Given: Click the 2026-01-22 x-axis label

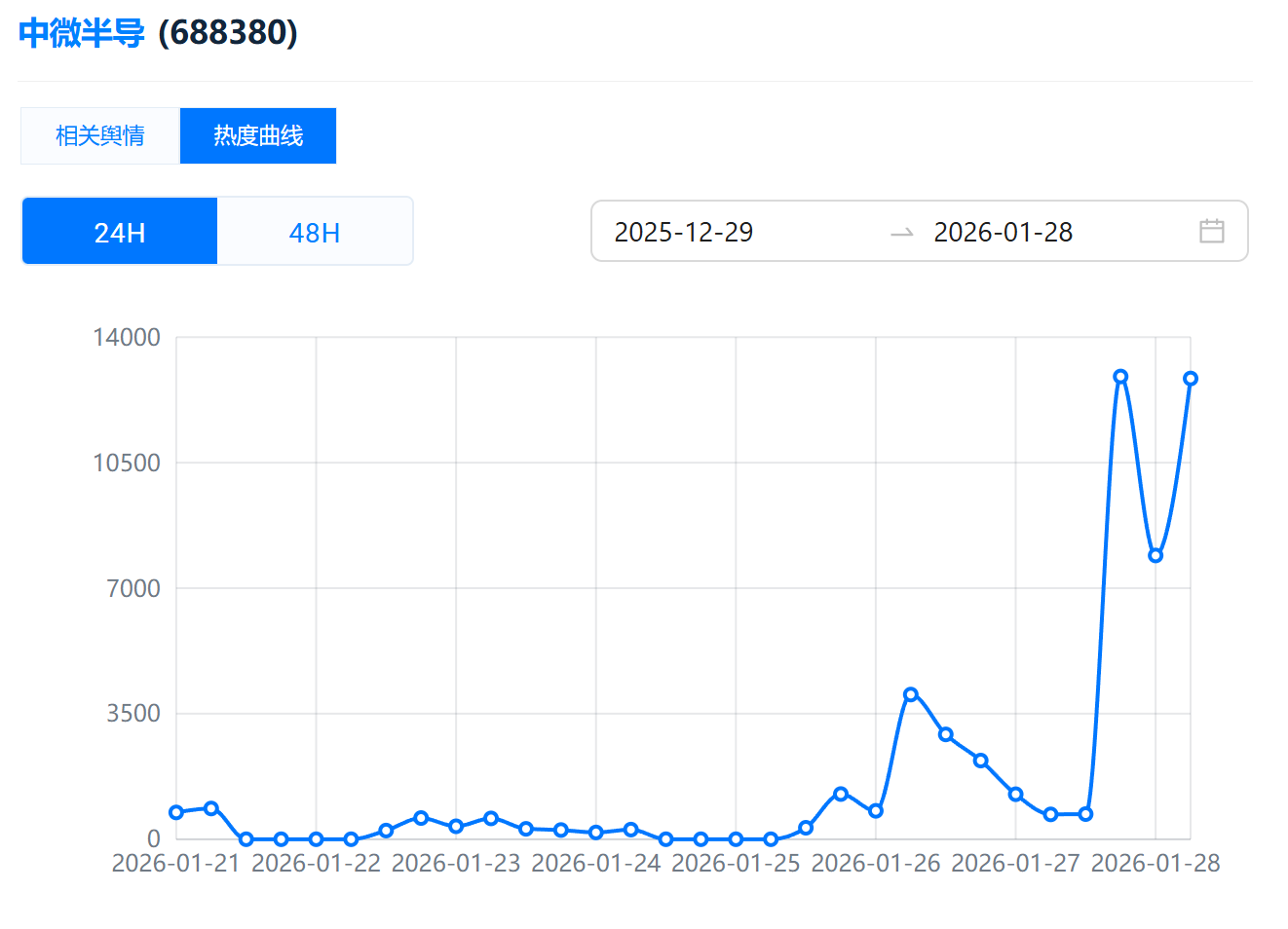Looking at the screenshot, I should [316, 864].
